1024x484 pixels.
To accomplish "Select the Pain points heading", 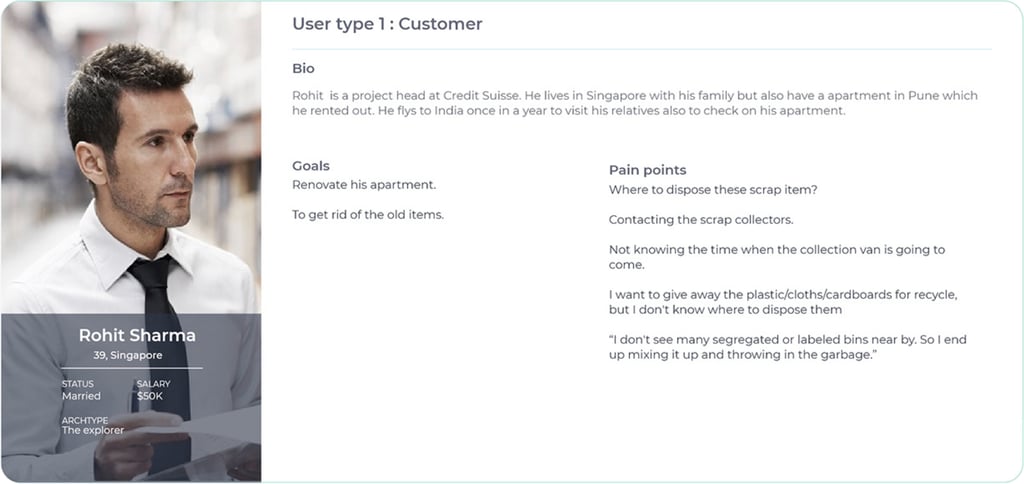I will pos(647,170).
